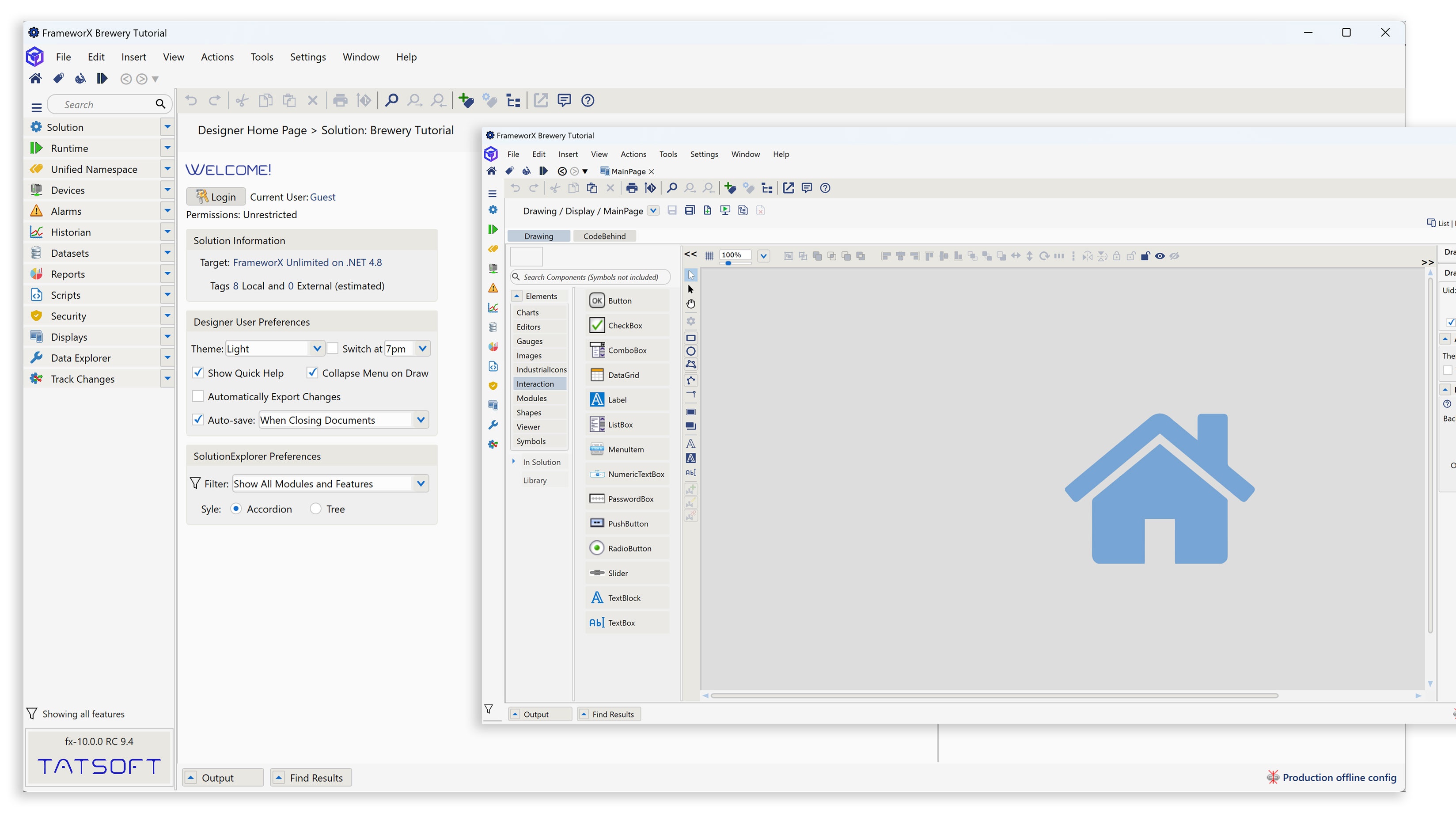The image size is (1456, 813).
Task: Uncheck Show Quick Help
Action: (198, 373)
